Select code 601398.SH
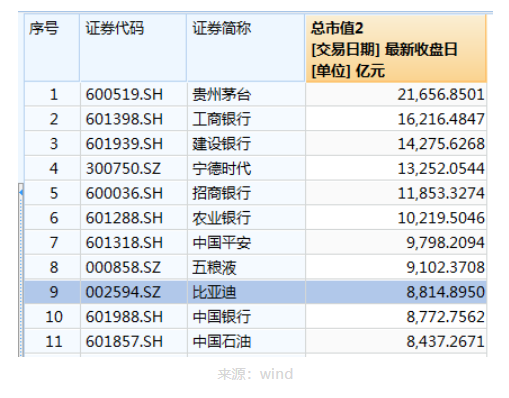This screenshot has width=509, height=398. point(124,119)
